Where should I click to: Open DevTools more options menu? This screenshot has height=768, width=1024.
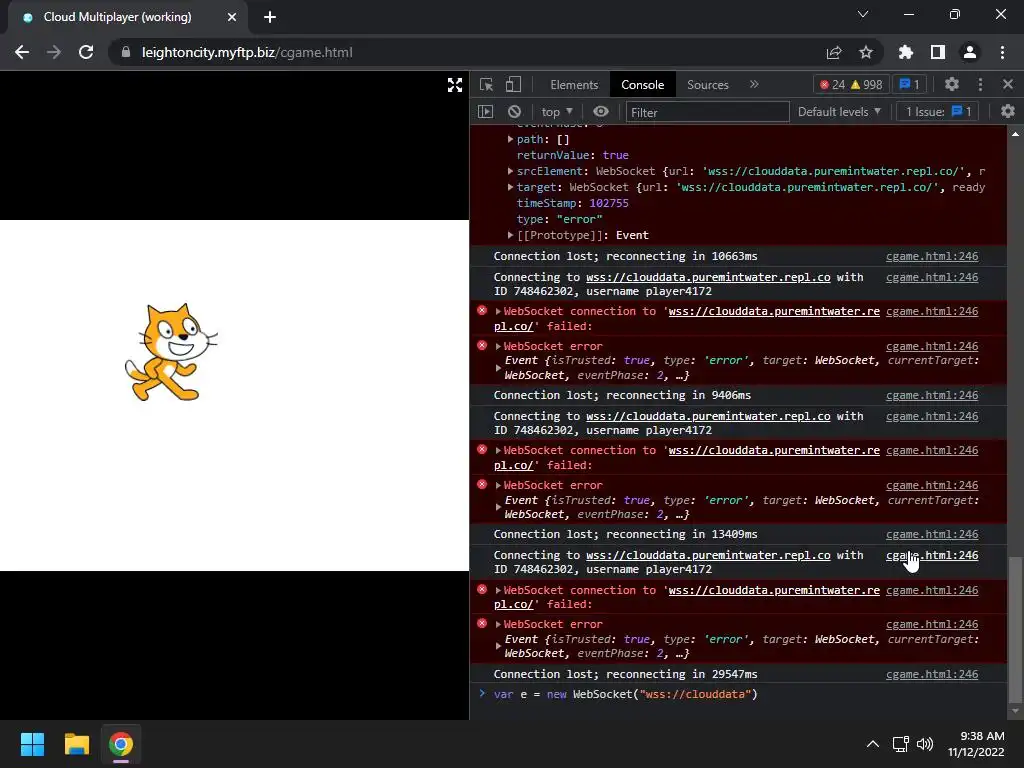tap(980, 84)
